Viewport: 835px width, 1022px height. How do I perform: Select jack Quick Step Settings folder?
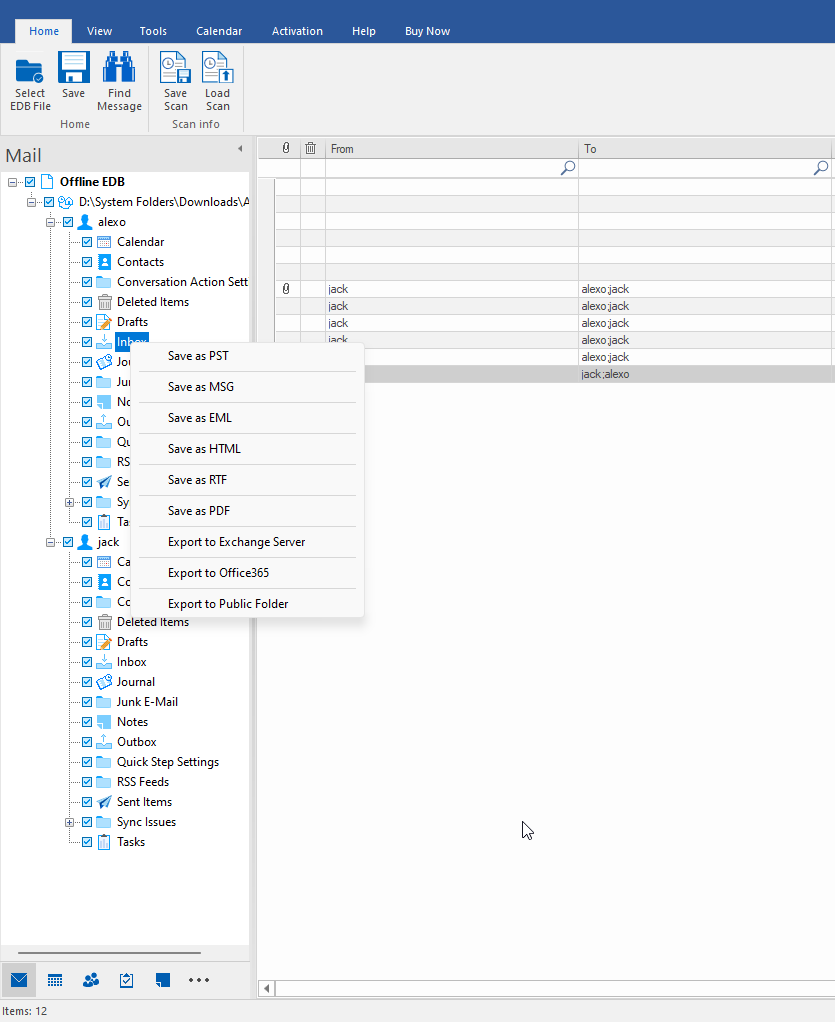click(x=168, y=762)
